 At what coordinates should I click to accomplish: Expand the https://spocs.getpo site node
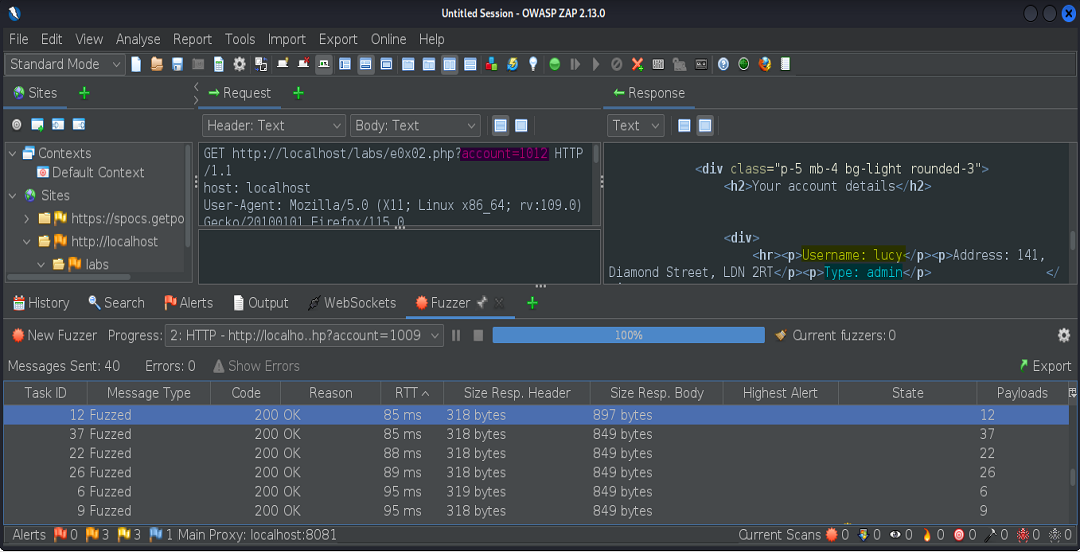tap(26, 219)
